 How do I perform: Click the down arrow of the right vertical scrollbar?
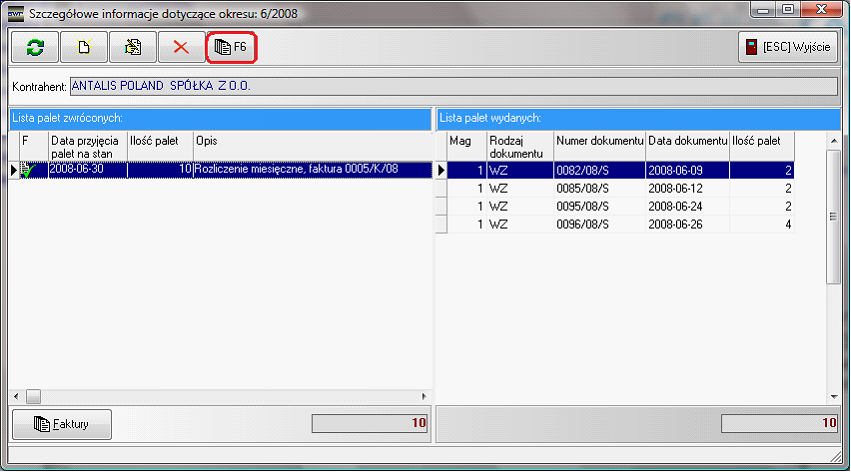pyautogui.click(x=832, y=395)
